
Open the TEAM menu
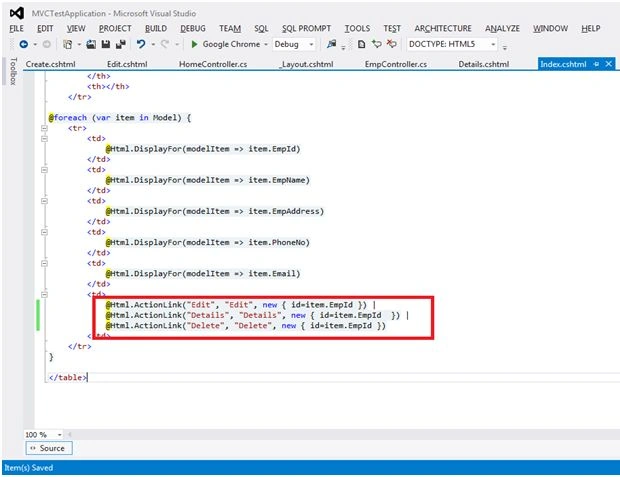point(230,28)
